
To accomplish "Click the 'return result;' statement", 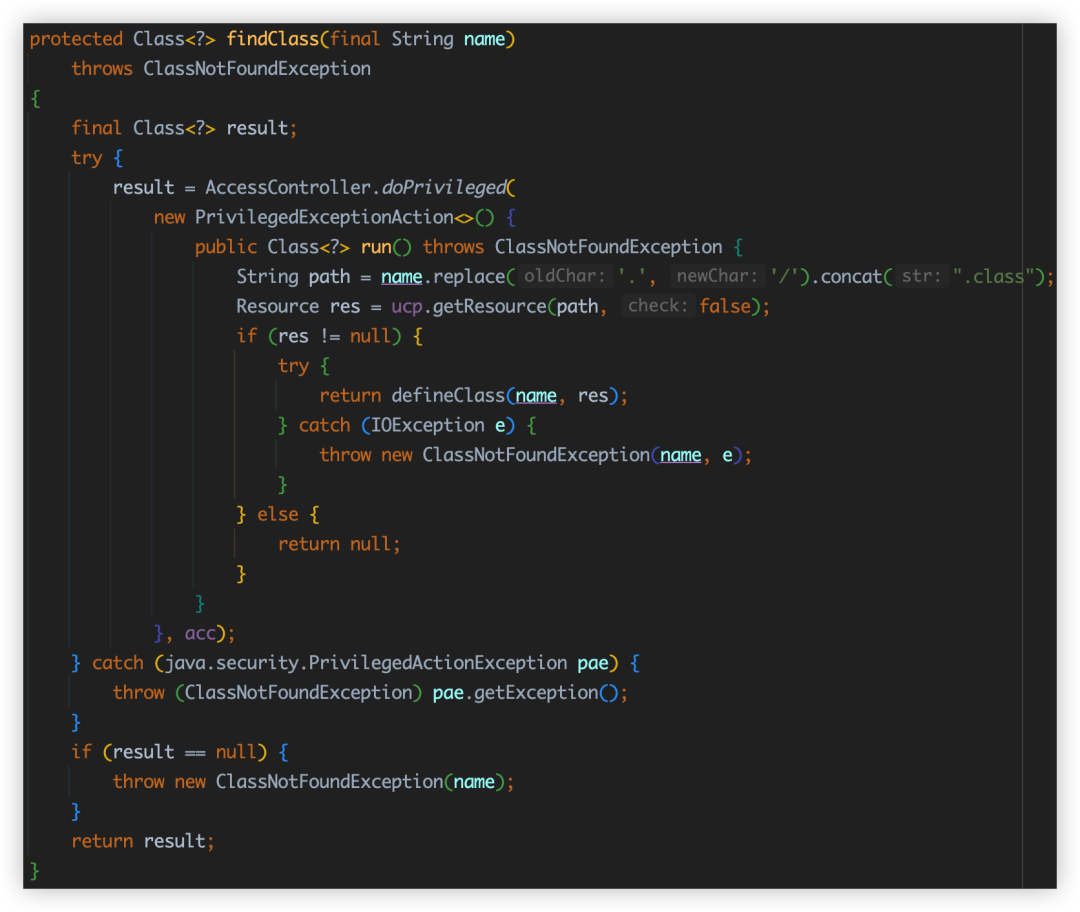I will 143,841.
